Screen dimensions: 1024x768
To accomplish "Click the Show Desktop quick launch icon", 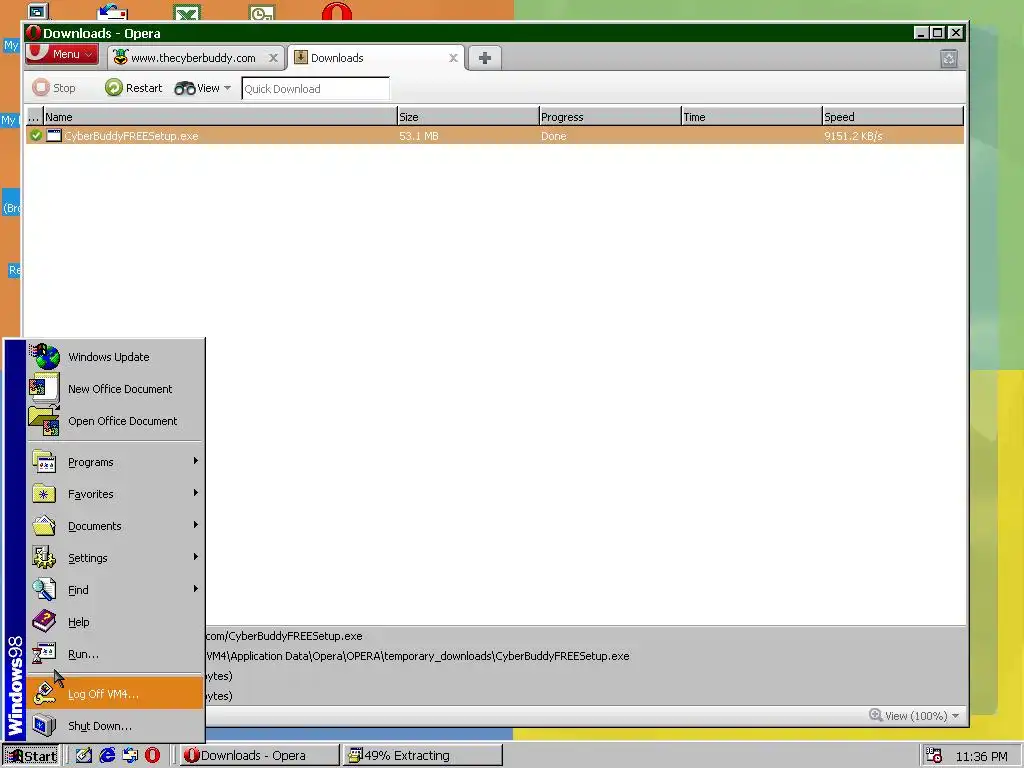I will (84, 756).
